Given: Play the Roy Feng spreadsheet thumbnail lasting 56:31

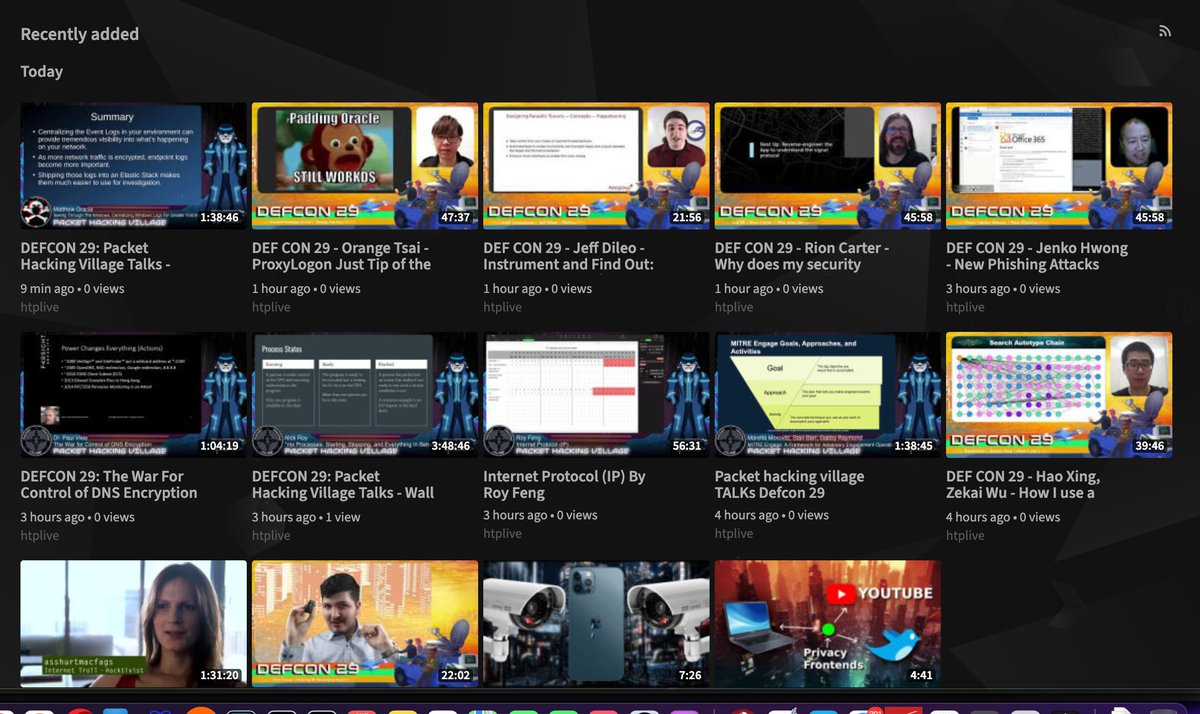Looking at the screenshot, I should pyautogui.click(x=597, y=395).
